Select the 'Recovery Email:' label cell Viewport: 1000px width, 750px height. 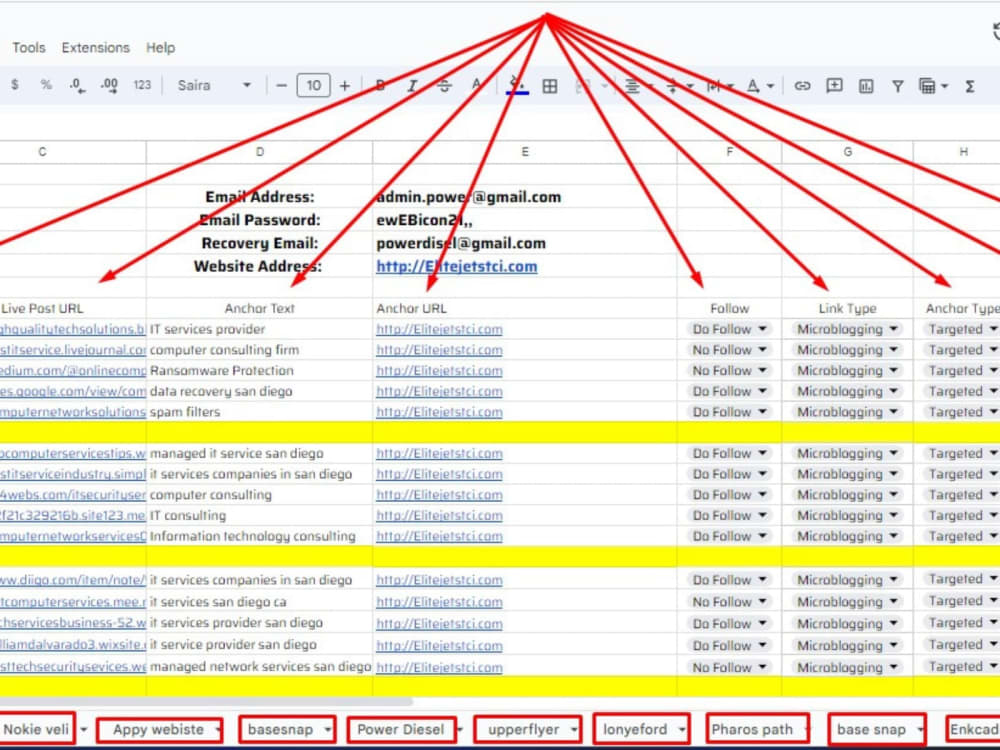coord(260,243)
